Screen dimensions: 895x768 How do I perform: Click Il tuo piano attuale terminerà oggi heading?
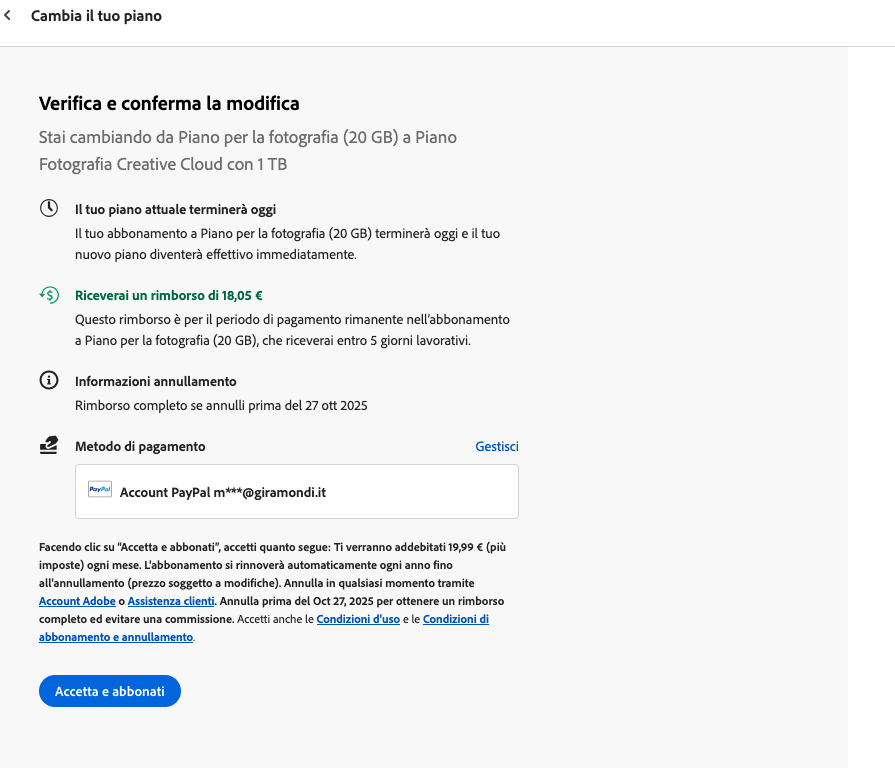click(x=175, y=209)
